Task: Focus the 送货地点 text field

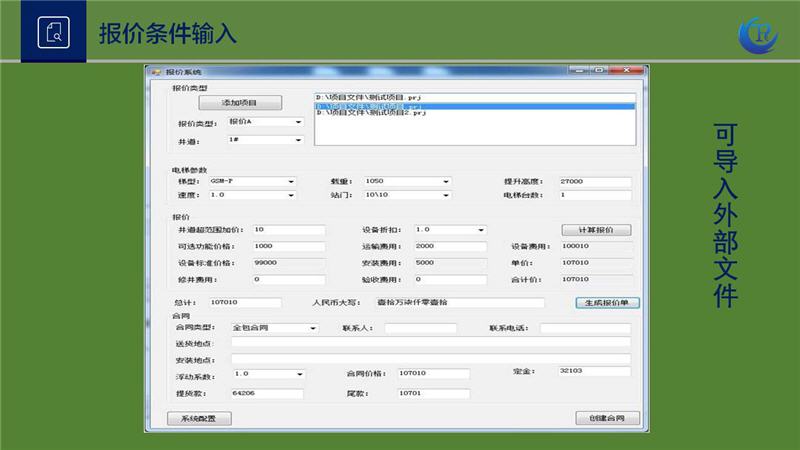Action: click(x=430, y=342)
